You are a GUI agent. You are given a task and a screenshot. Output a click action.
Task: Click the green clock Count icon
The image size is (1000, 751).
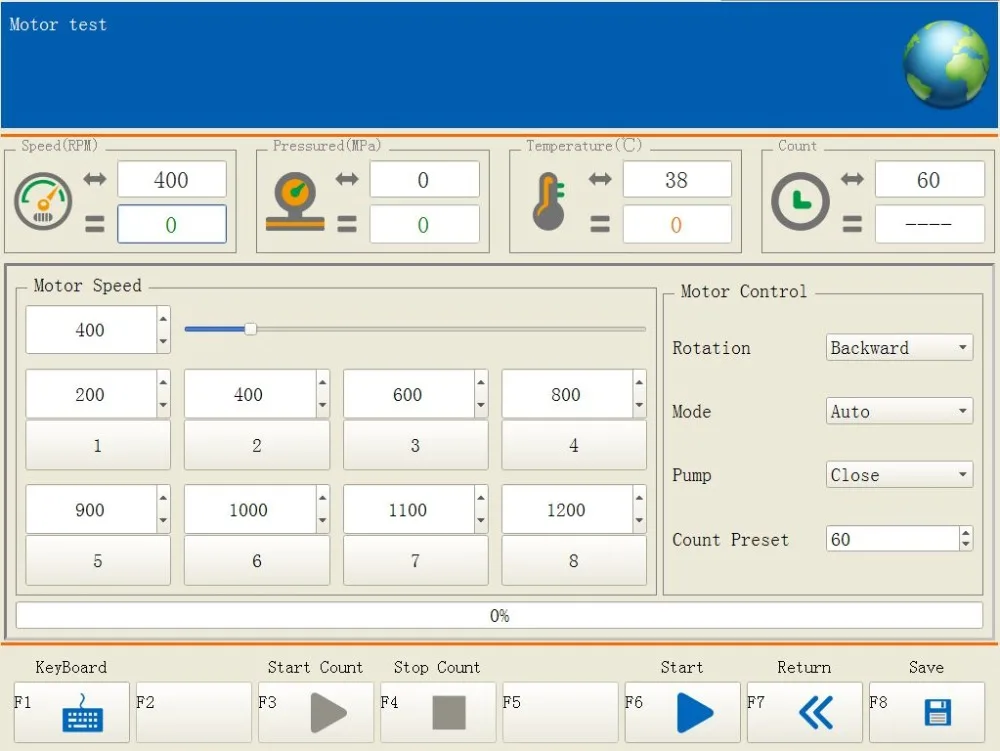800,201
